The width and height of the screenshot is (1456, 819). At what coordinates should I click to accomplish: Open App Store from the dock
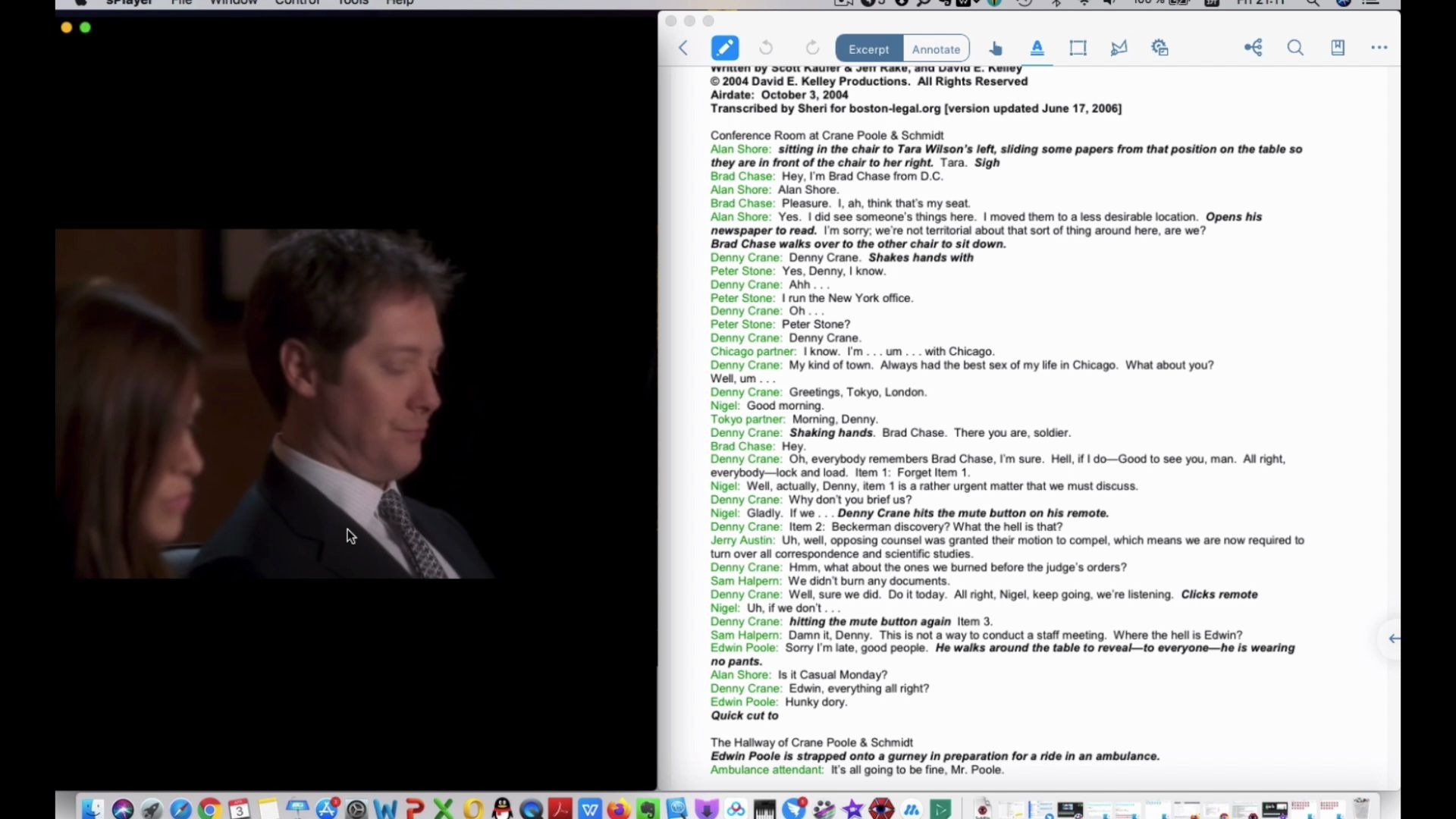pyautogui.click(x=328, y=809)
